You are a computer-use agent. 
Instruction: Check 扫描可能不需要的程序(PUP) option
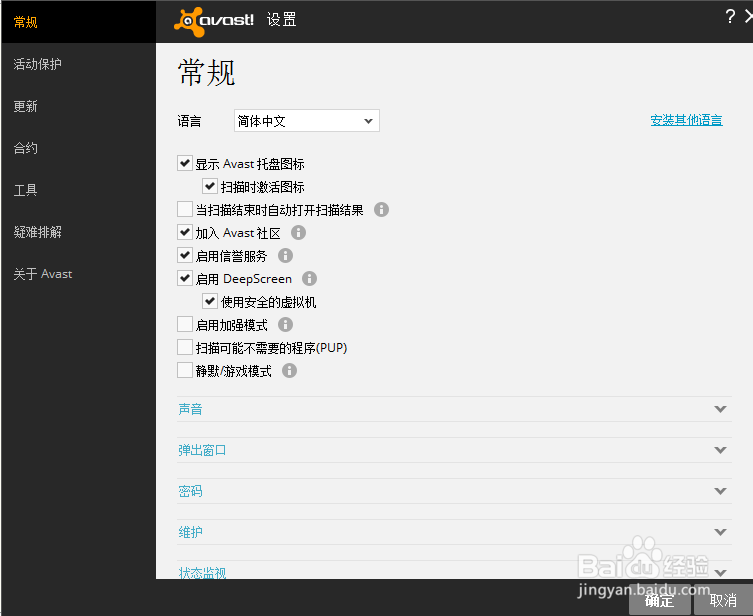click(185, 347)
